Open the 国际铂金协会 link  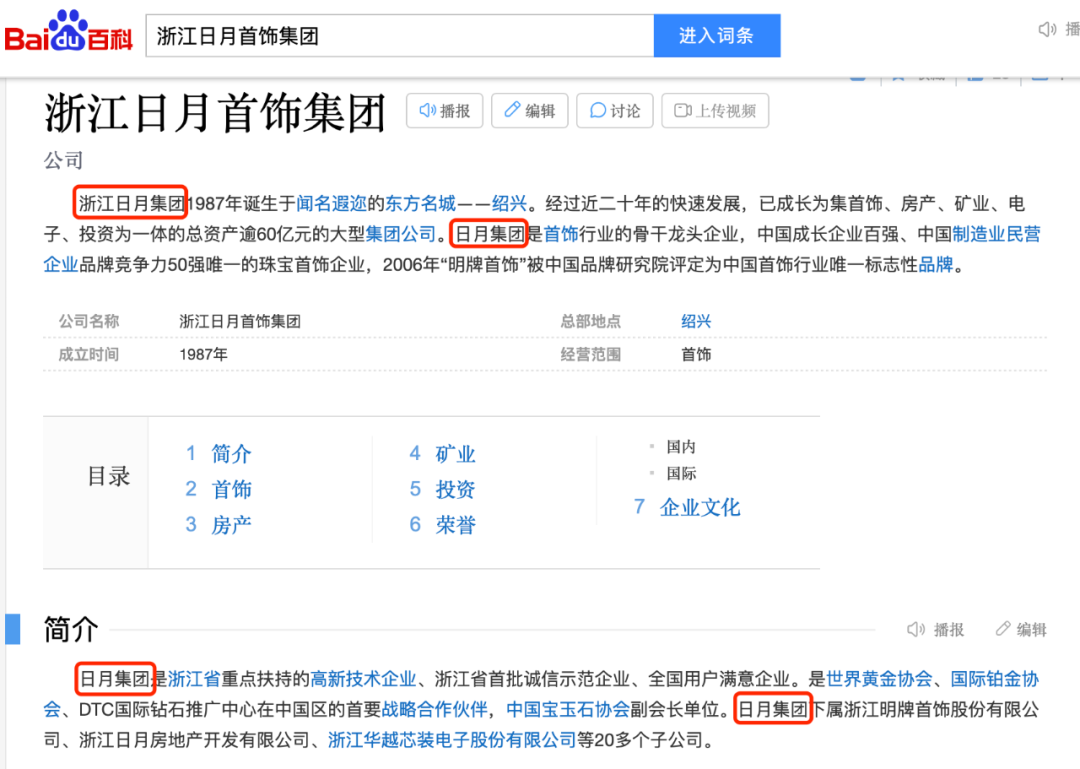995,679
